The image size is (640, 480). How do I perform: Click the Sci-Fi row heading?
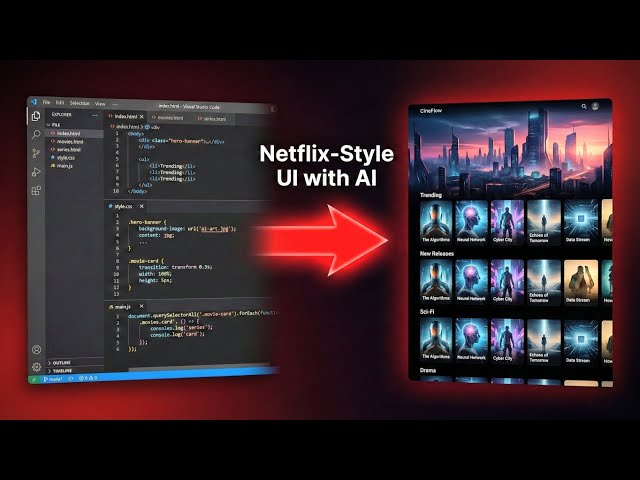click(427, 311)
